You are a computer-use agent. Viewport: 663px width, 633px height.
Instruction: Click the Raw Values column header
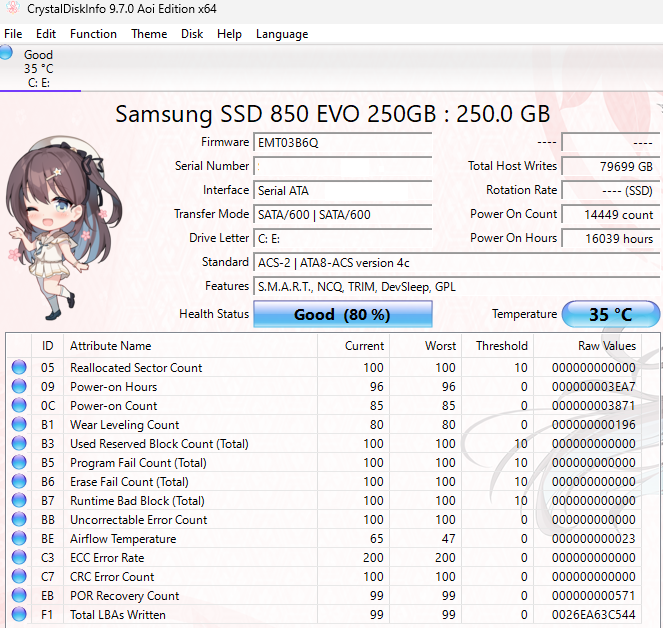pos(606,346)
